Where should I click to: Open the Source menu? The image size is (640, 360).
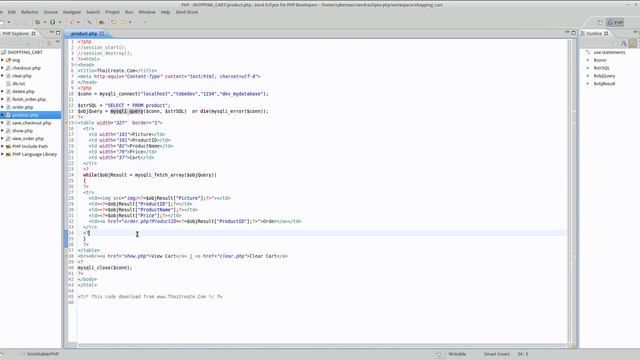(51, 12)
